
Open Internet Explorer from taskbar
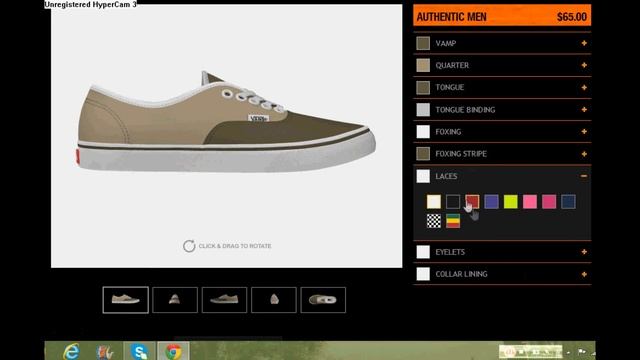[72, 351]
